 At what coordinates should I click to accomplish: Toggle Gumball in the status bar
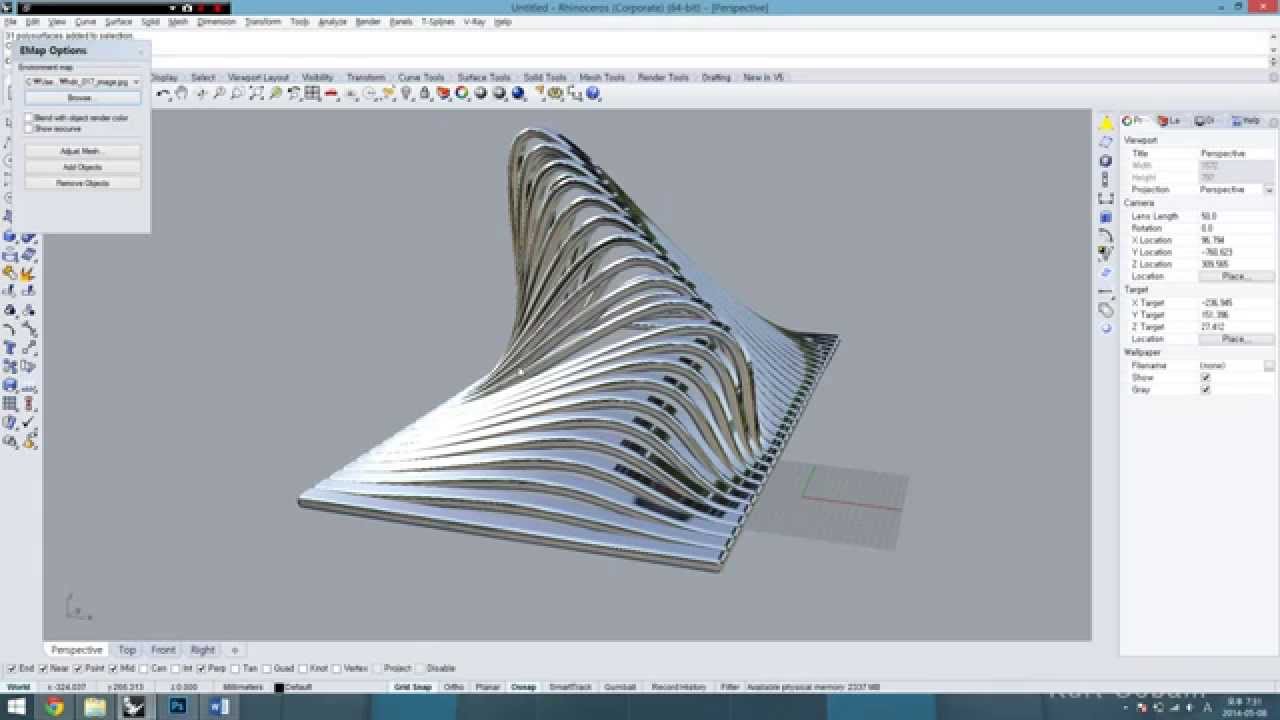coord(620,687)
